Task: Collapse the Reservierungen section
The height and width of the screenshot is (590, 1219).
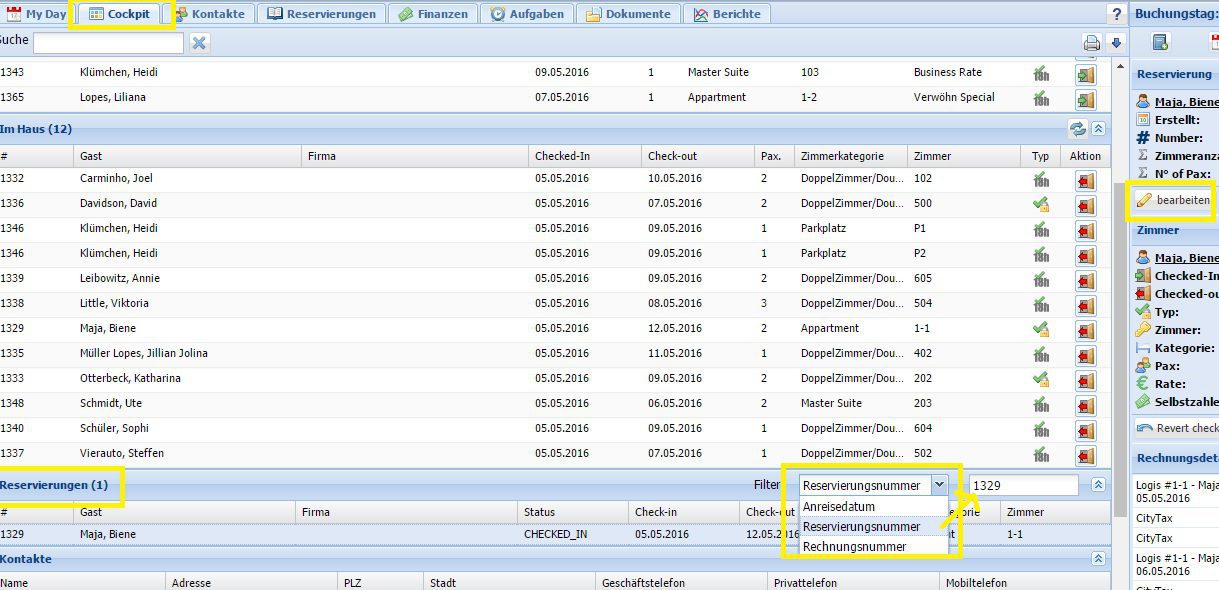Action: pyautogui.click(x=1098, y=485)
